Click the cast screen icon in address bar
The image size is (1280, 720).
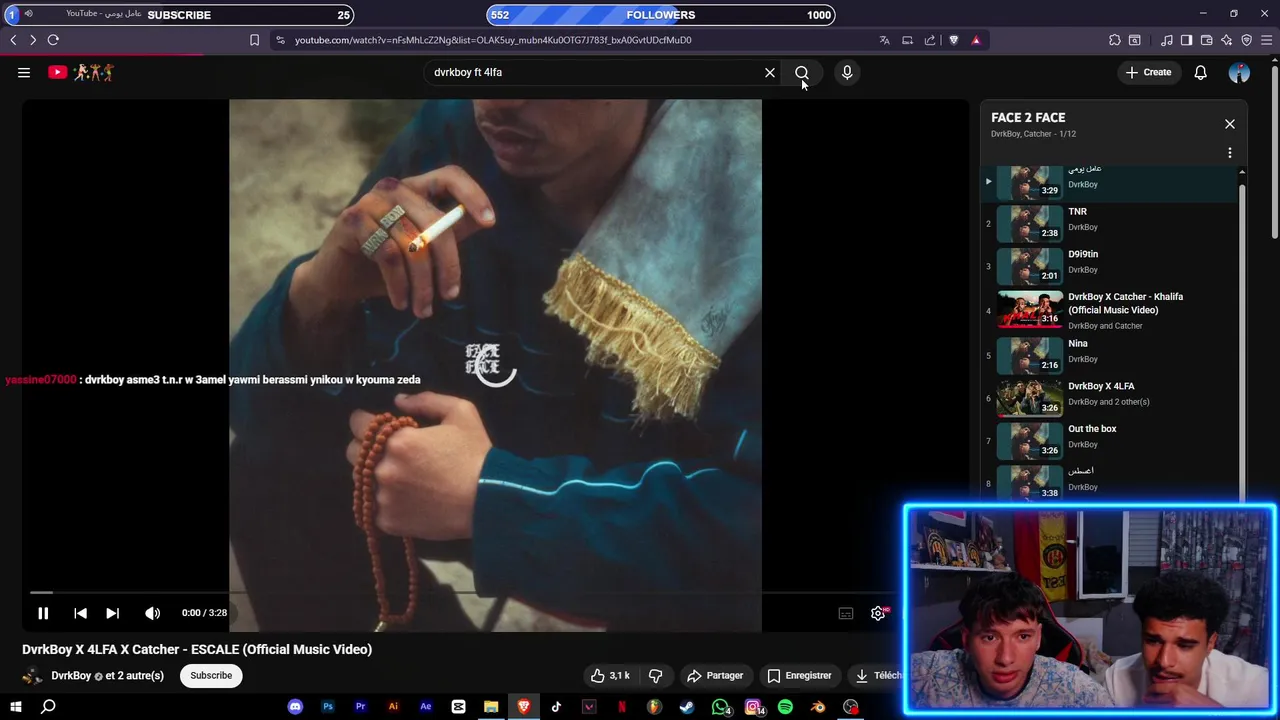[907, 40]
